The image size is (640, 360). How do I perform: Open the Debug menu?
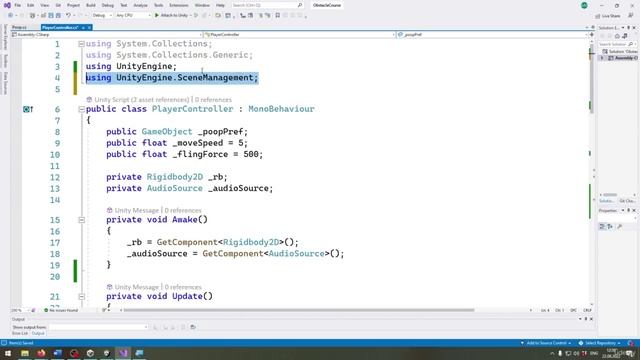click(x=108, y=5)
